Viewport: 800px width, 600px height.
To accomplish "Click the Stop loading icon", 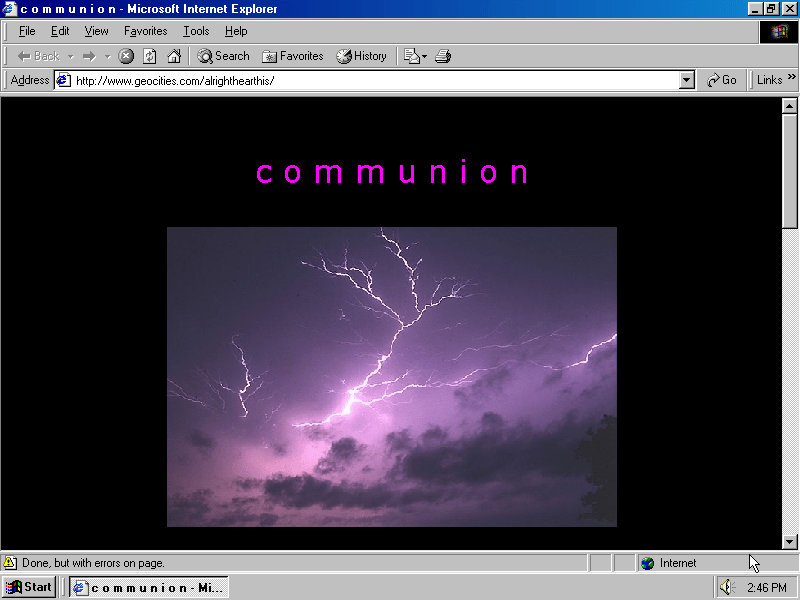I will 126,56.
